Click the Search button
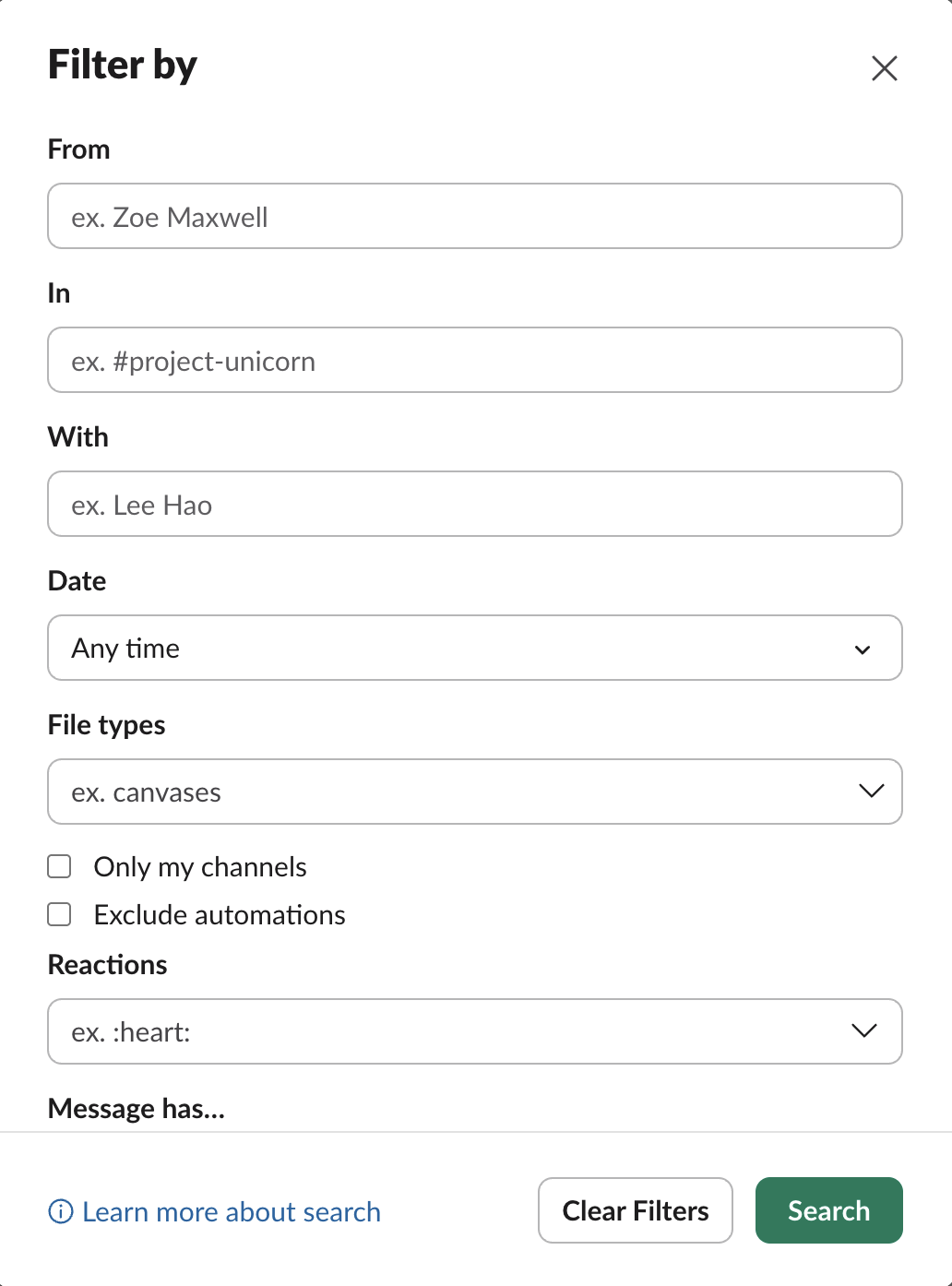 tap(827, 1210)
